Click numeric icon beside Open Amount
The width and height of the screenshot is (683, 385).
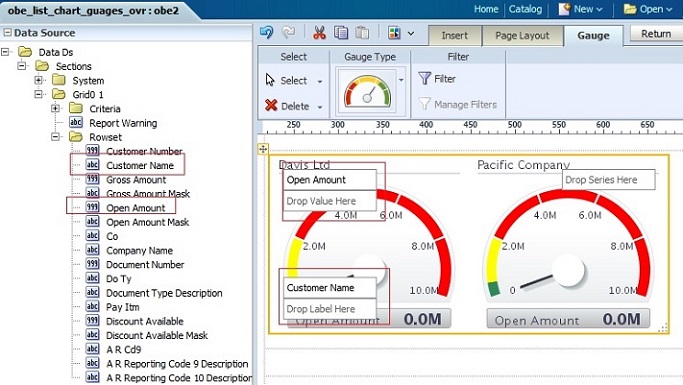[92, 207]
